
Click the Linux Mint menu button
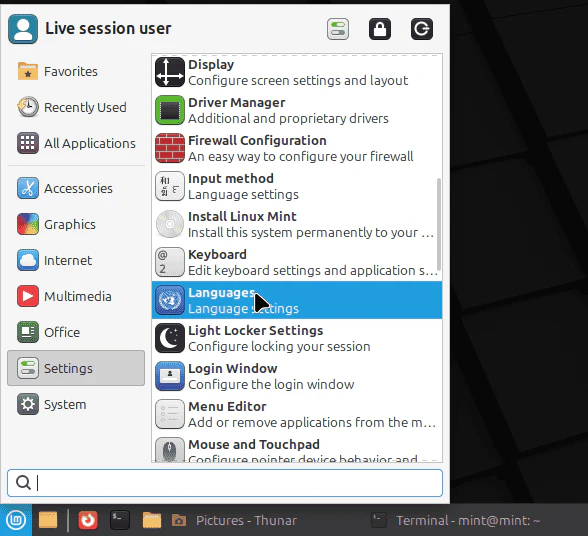16,520
